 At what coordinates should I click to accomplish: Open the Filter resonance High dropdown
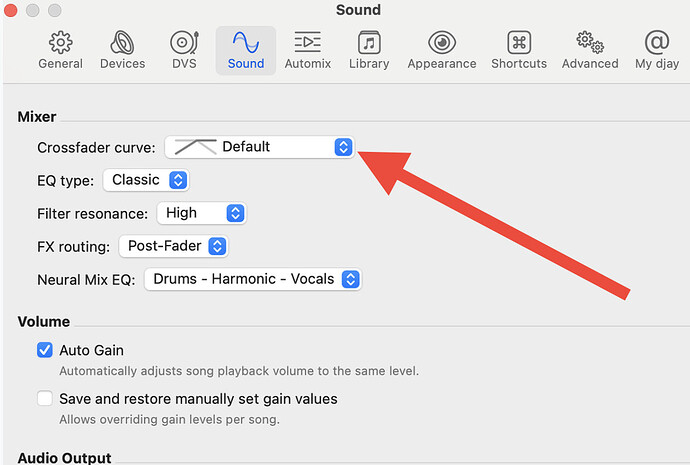click(x=202, y=213)
